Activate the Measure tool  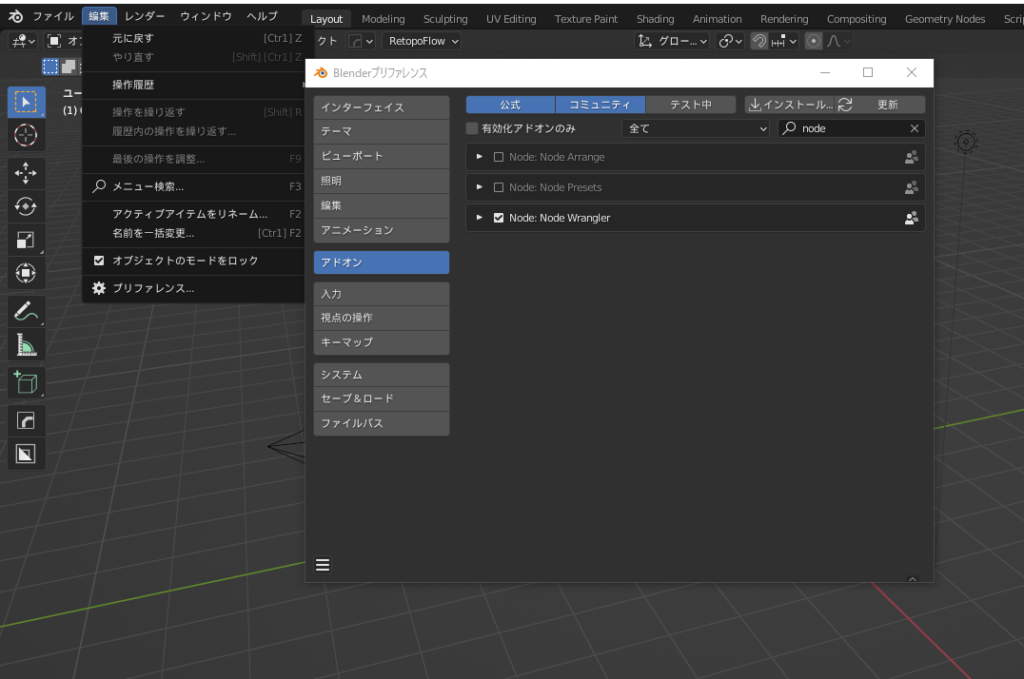[x=27, y=345]
